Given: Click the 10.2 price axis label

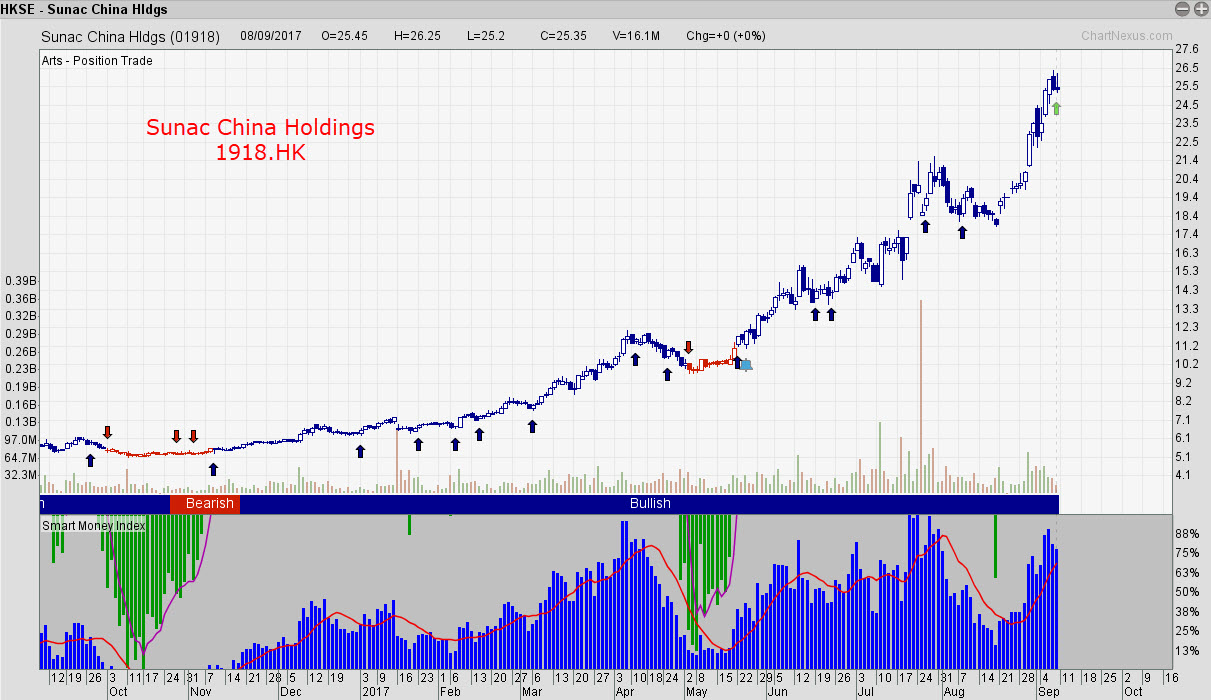Looking at the screenshot, I should (1187, 364).
